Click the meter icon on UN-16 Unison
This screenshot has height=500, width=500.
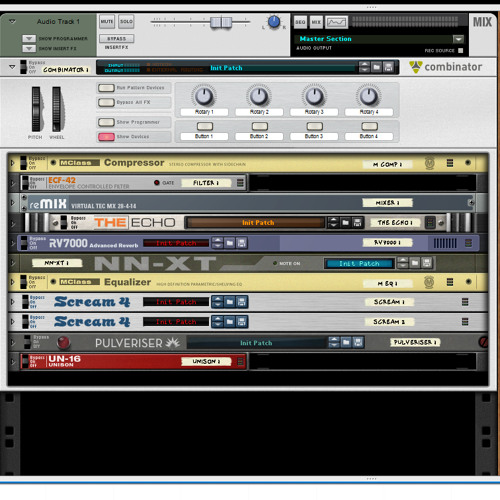[241, 361]
